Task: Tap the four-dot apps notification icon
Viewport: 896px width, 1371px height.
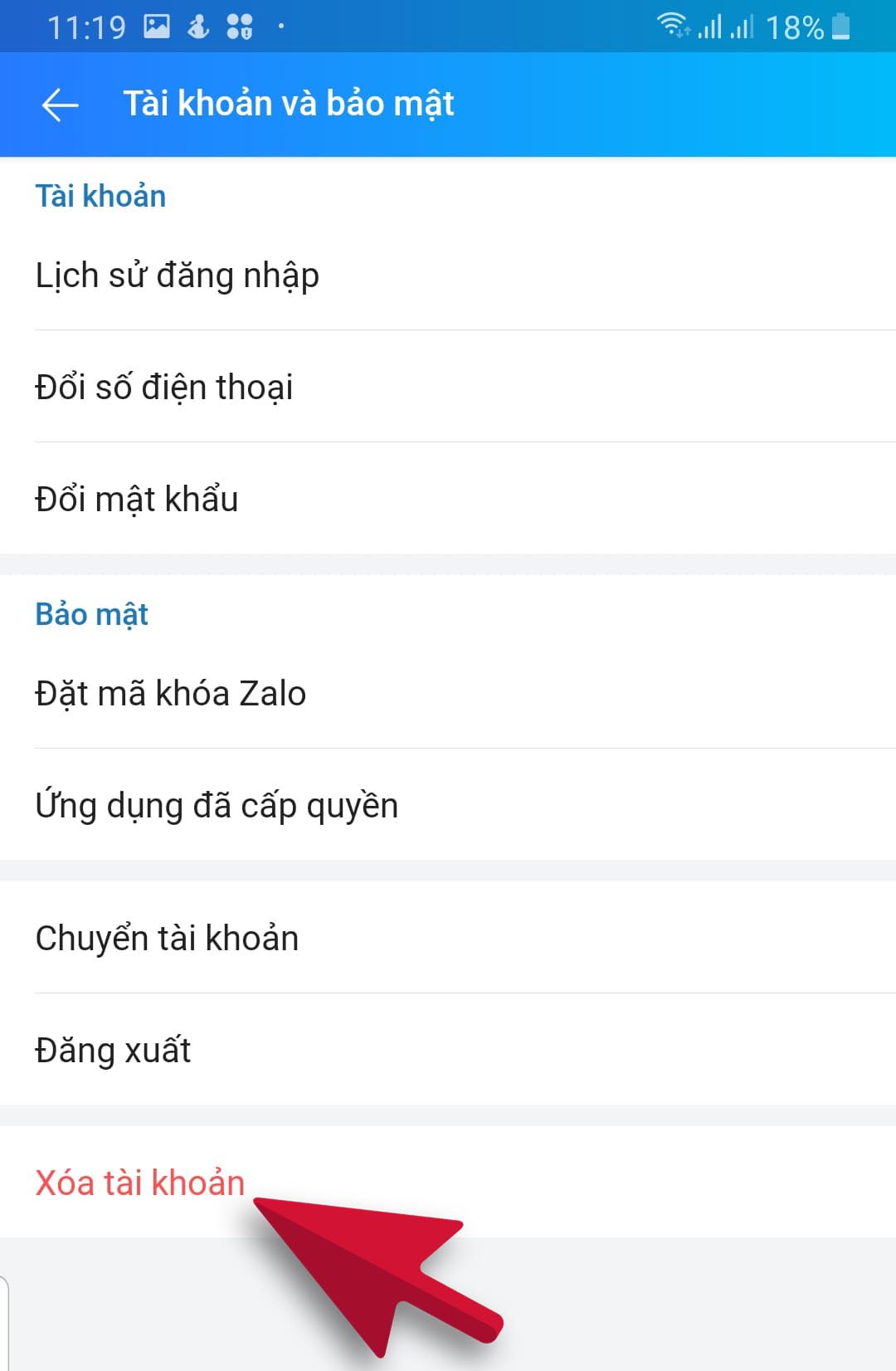Action: click(x=240, y=27)
